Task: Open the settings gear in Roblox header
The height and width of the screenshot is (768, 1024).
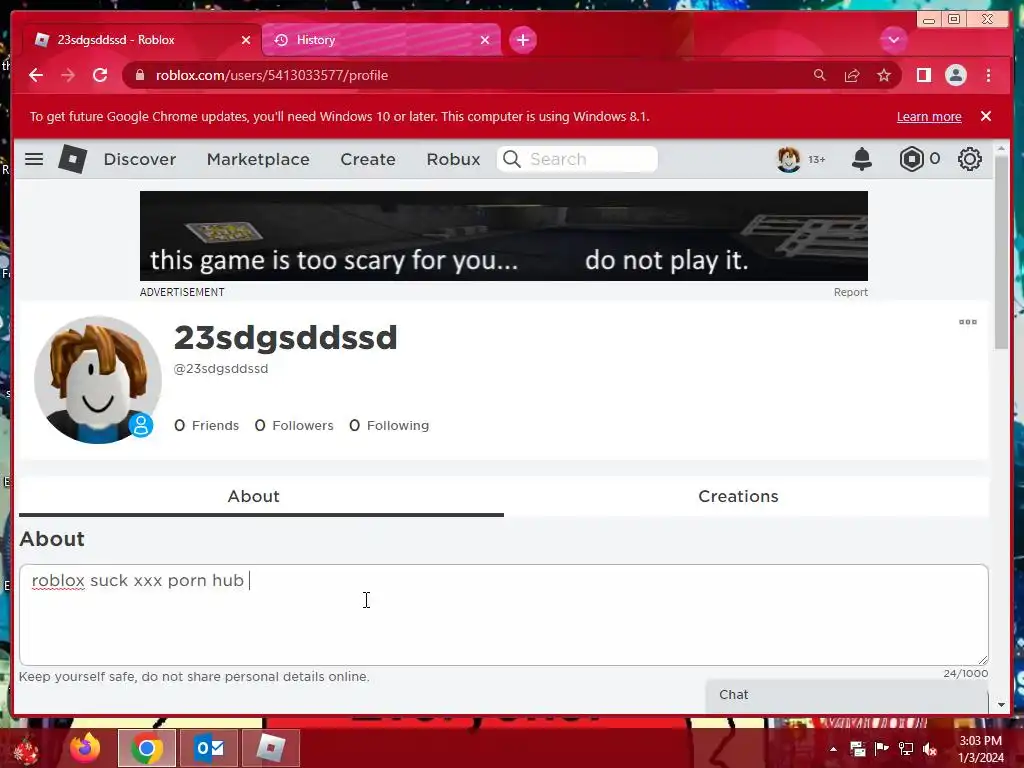Action: [x=970, y=159]
